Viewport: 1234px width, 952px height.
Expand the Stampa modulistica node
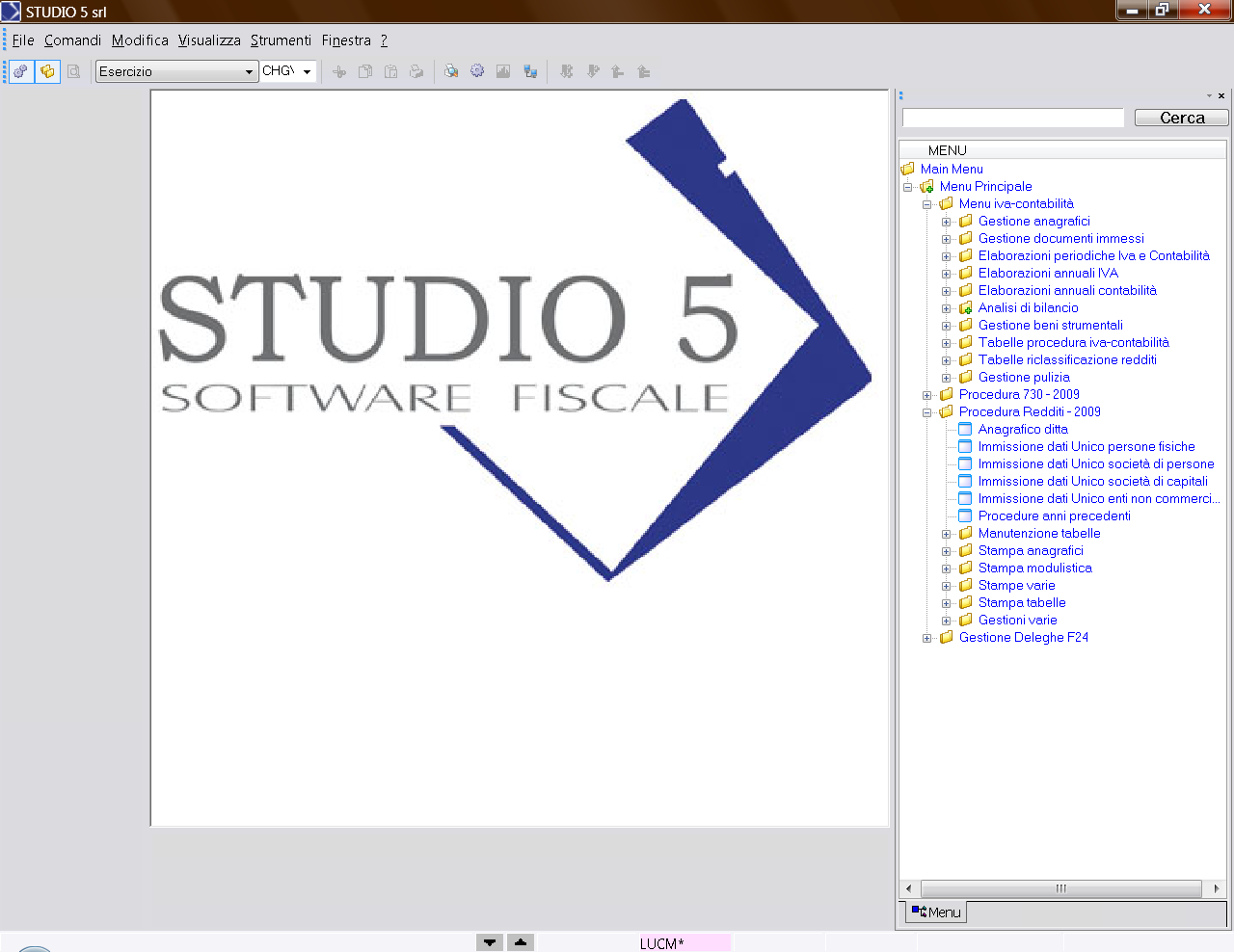(x=946, y=569)
